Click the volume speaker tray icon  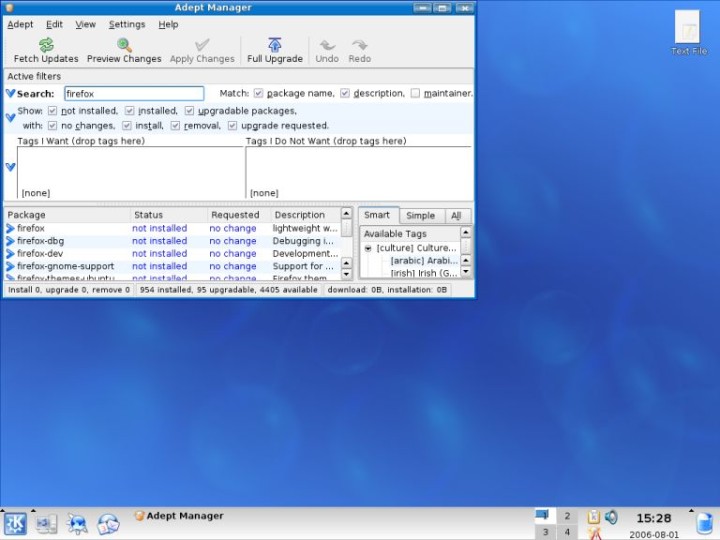click(x=611, y=517)
